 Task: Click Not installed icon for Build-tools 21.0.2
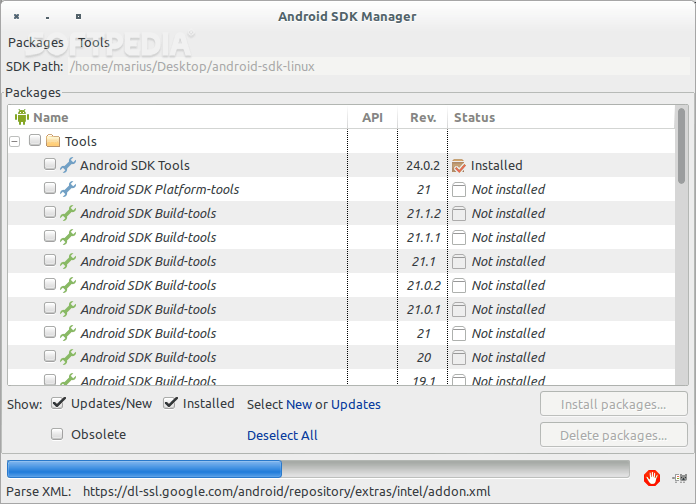click(459, 286)
